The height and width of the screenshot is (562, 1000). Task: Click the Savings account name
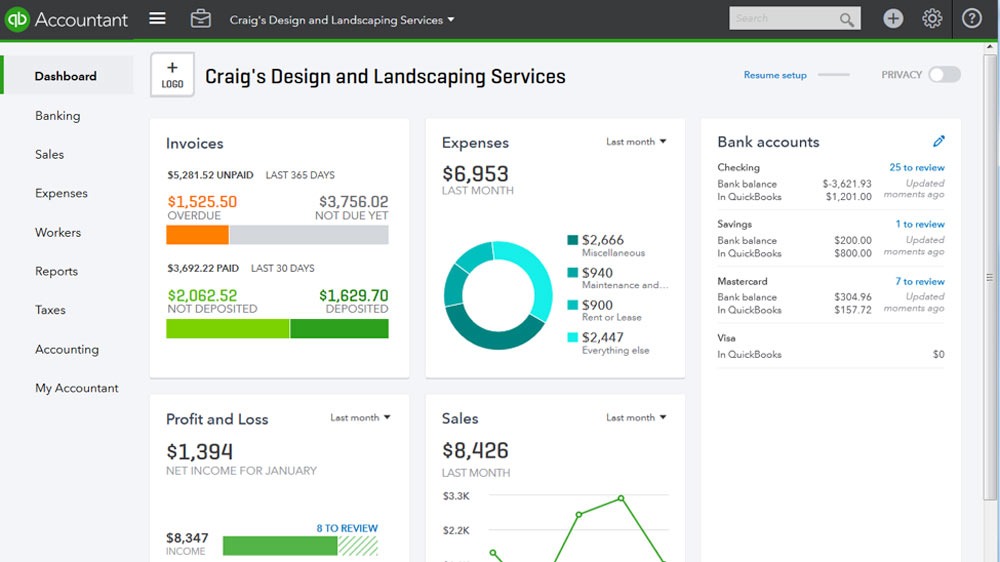click(735, 224)
